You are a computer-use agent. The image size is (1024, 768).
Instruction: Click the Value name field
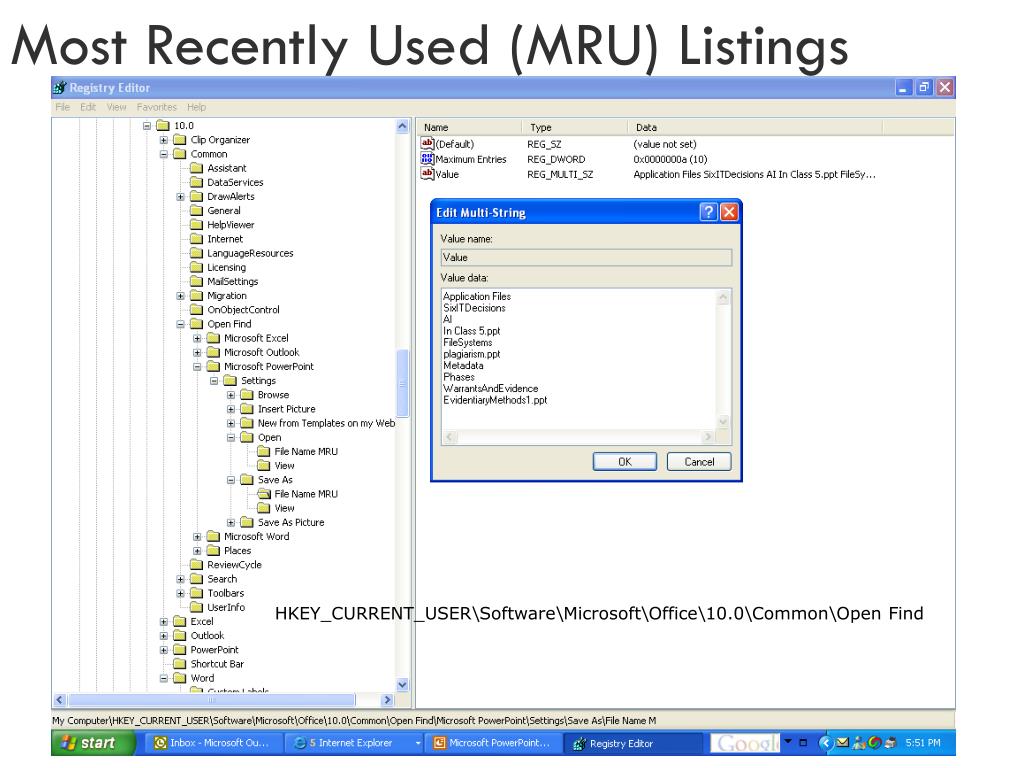coord(586,257)
